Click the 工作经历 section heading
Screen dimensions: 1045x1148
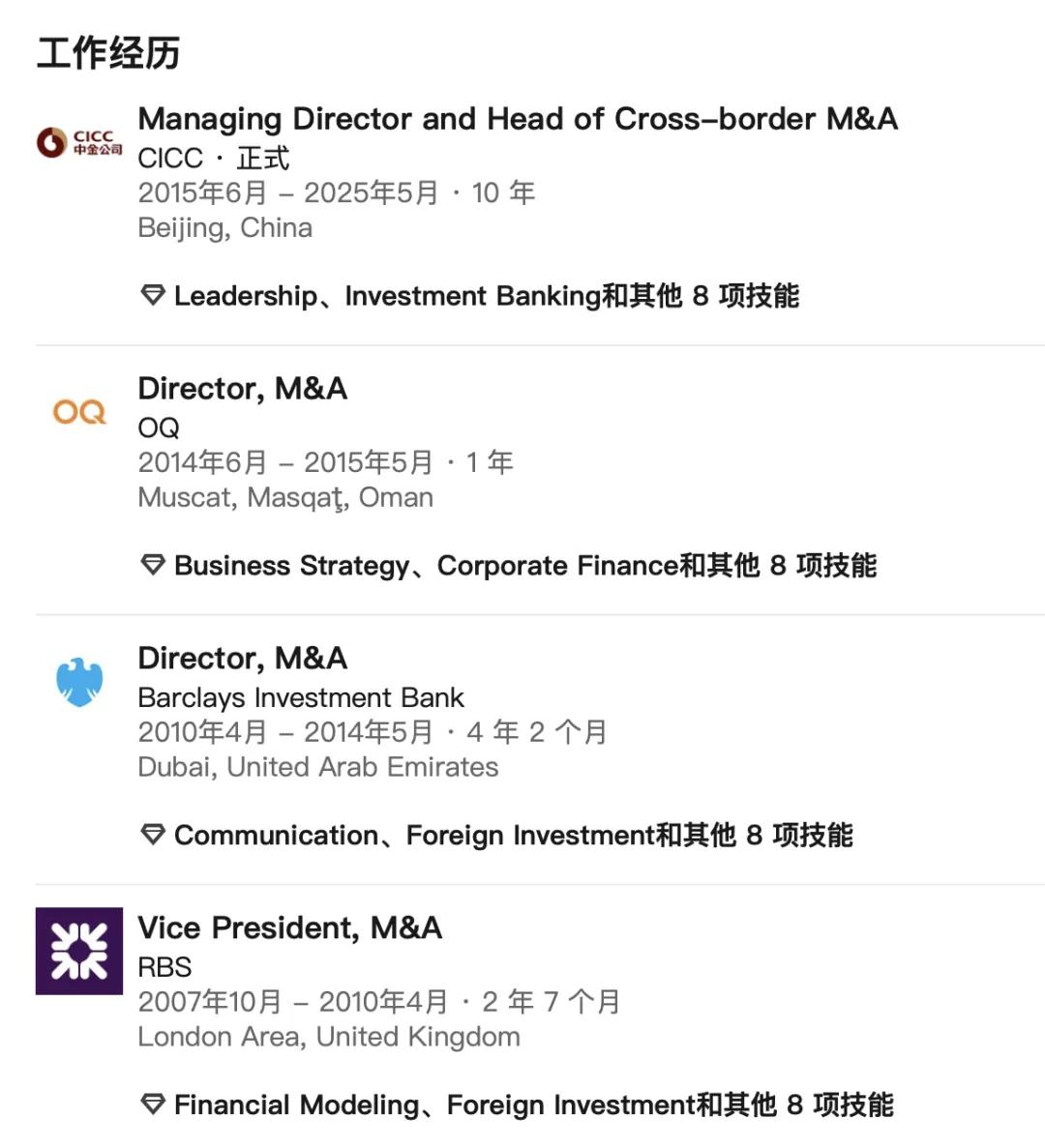[x=108, y=52]
